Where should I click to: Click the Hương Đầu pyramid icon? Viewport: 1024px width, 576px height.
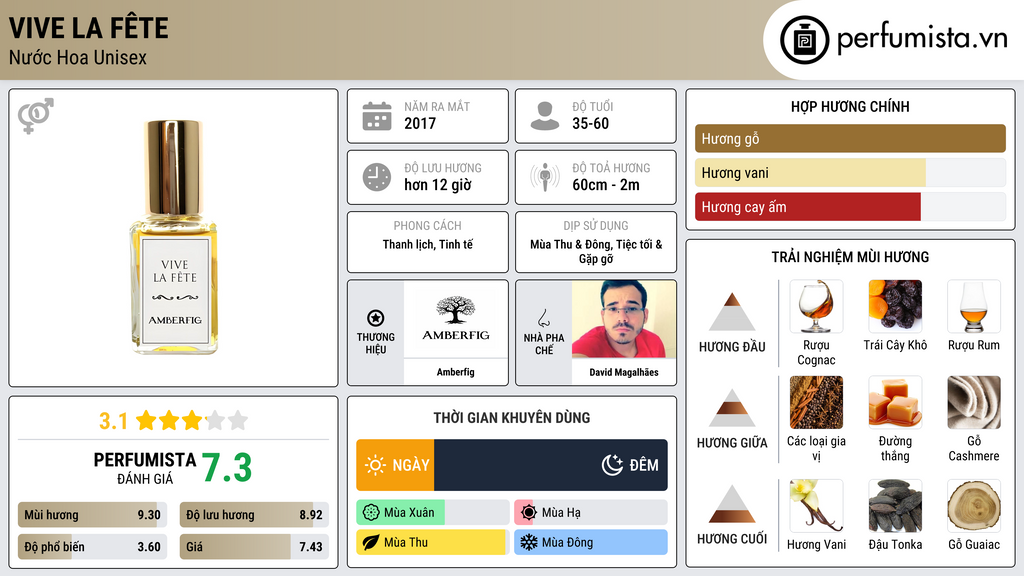732,312
